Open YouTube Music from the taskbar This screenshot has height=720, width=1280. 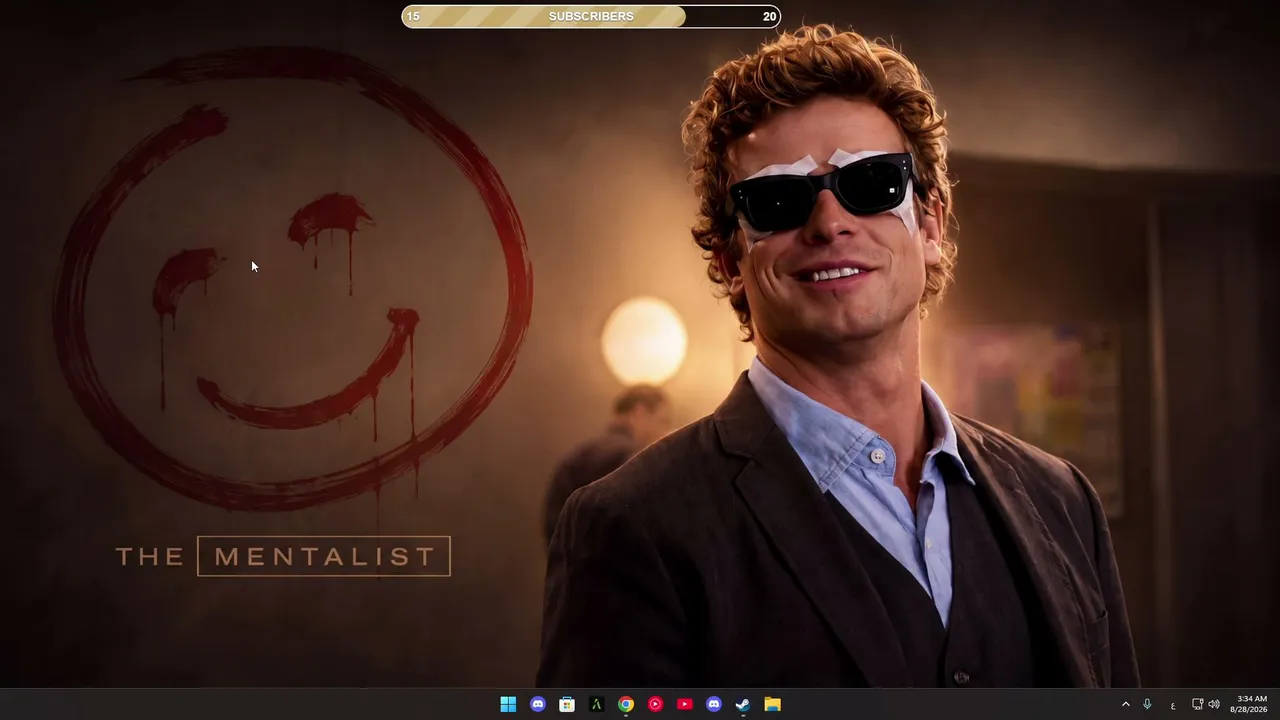coord(655,704)
